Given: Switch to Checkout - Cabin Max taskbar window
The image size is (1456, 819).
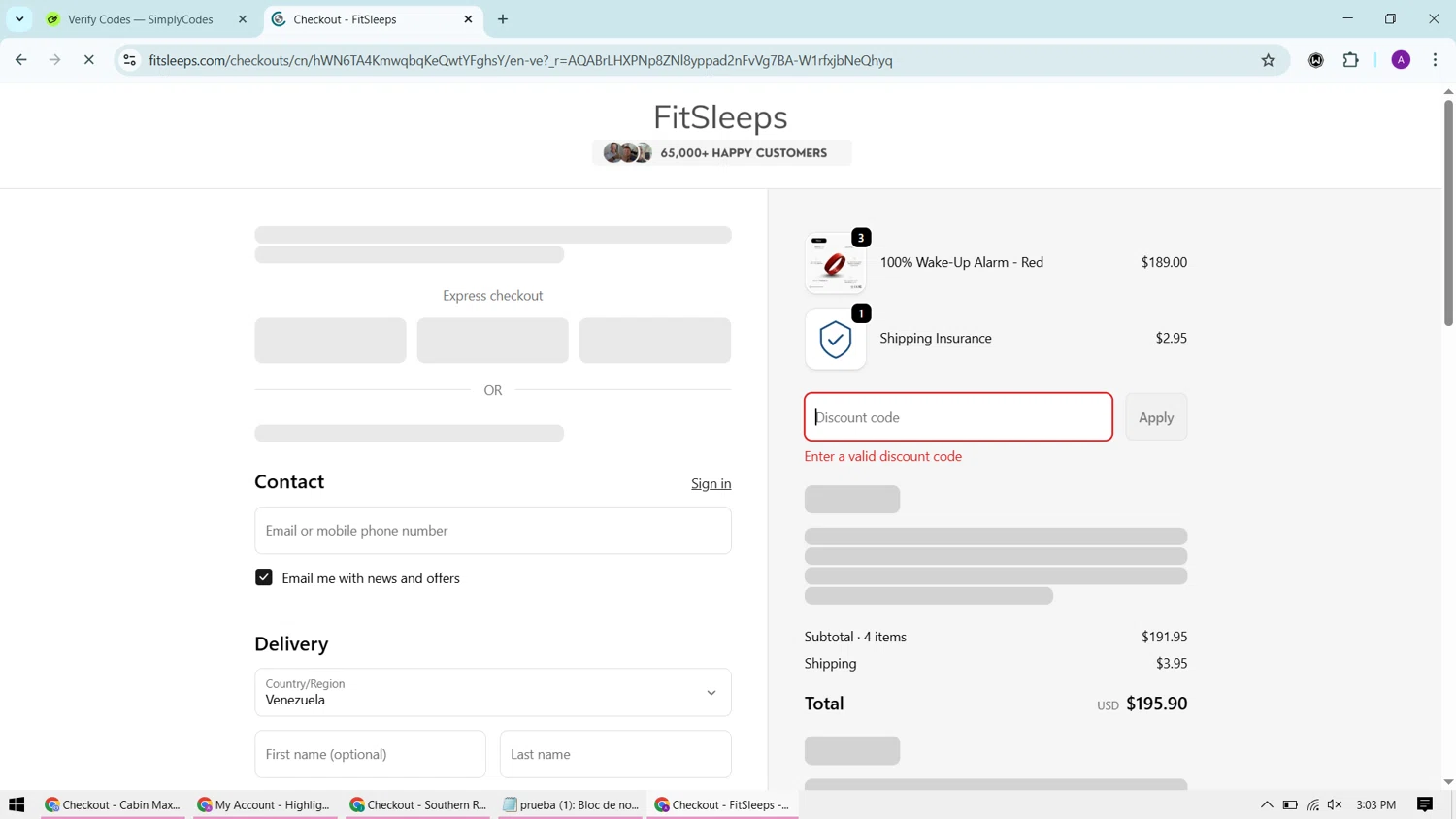Looking at the screenshot, I should click(x=113, y=804).
